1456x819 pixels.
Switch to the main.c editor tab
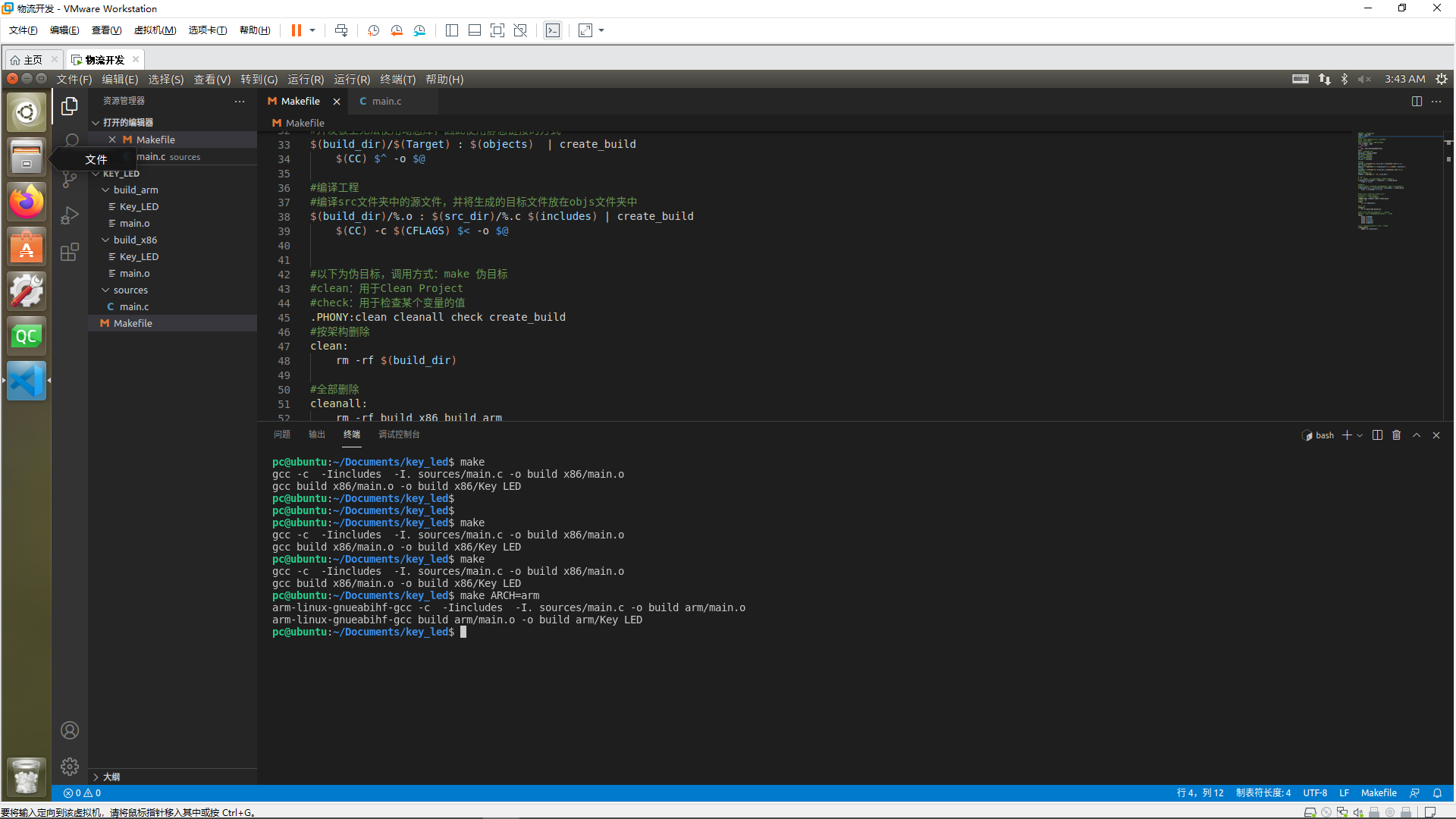click(386, 102)
